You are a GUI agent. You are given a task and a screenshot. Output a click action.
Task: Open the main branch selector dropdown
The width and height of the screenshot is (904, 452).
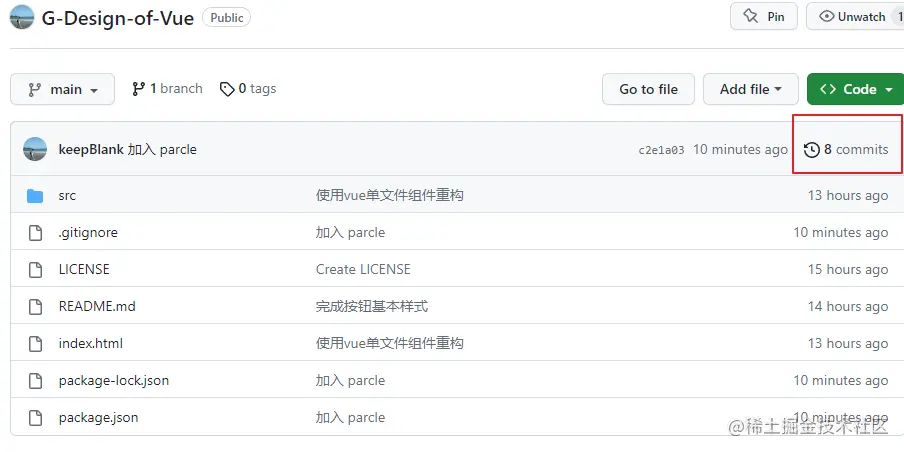(x=62, y=89)
